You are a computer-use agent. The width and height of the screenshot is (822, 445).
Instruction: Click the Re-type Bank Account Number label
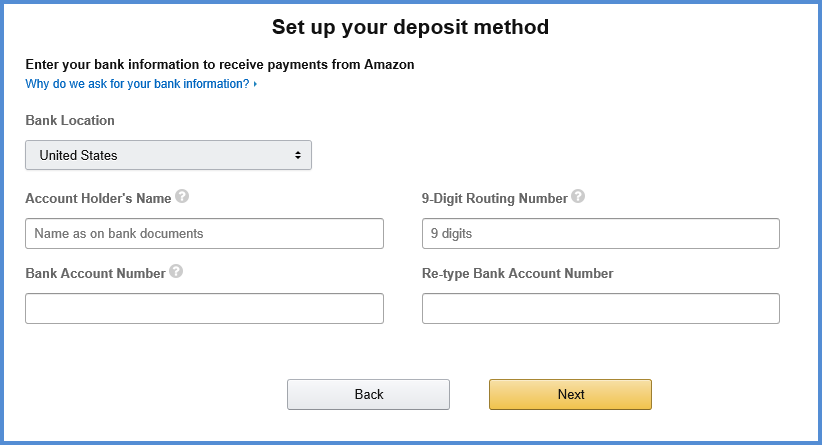(x=517, y=273)
